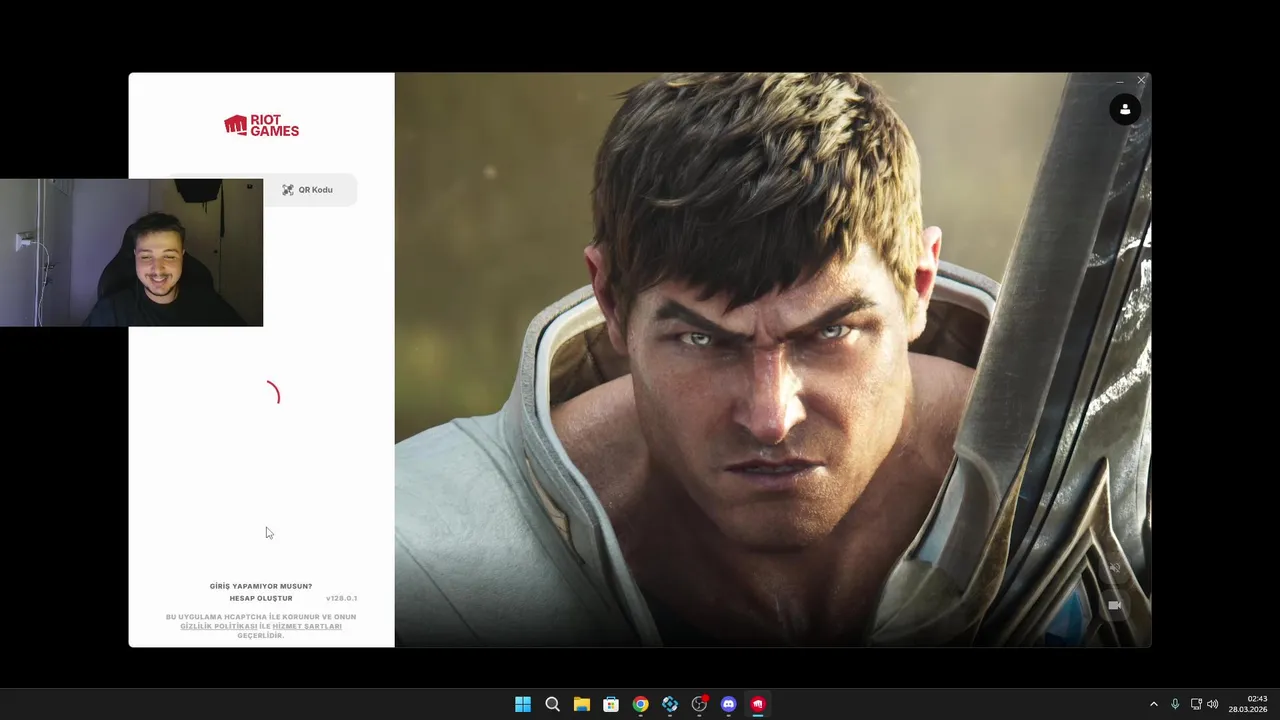Viewport: 1280px width, 720px height.
Task: Open taskbar Search
Action: 552,704
